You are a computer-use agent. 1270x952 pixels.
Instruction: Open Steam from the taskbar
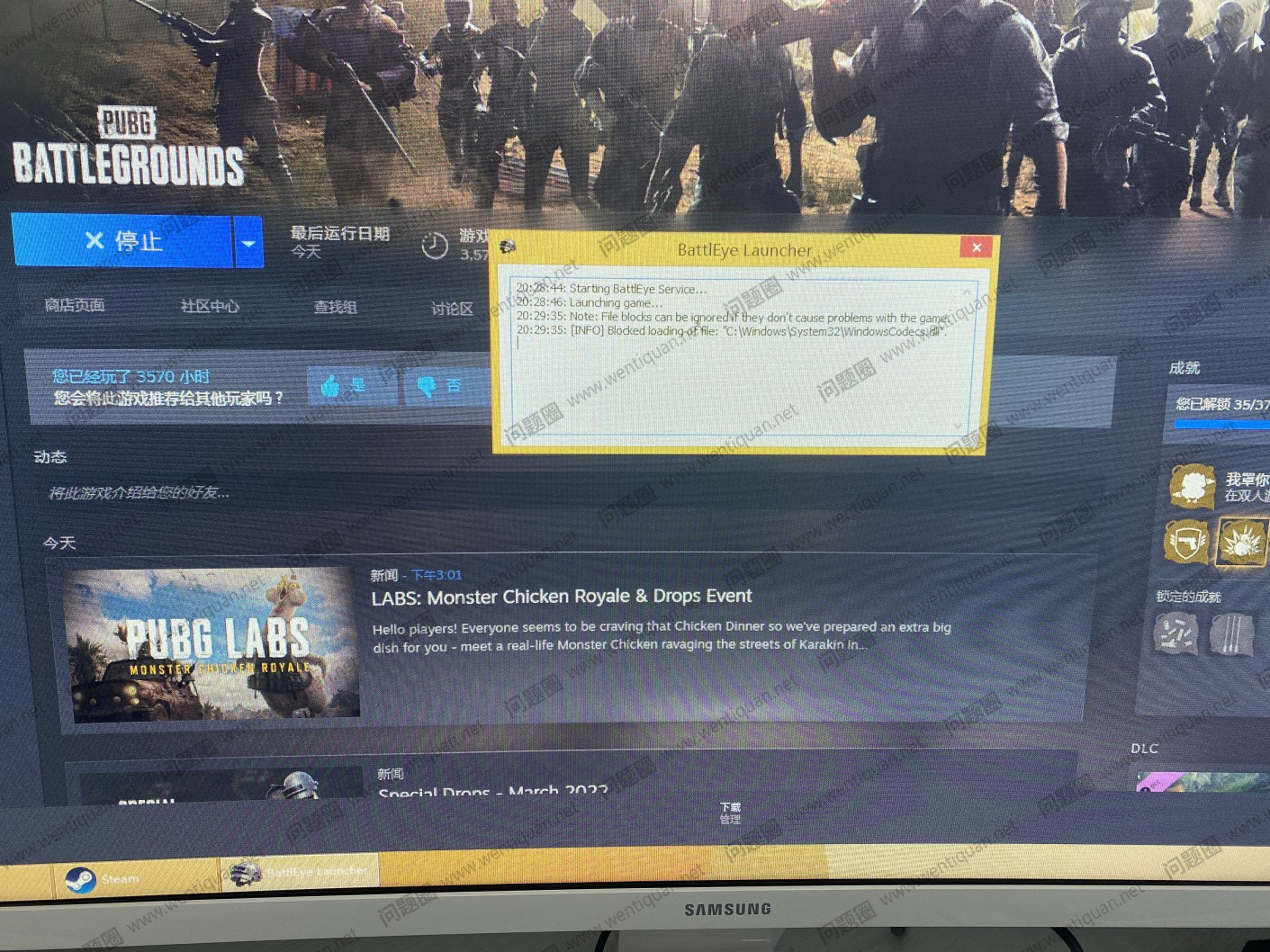pyautogui.click(x=99, y=878)
